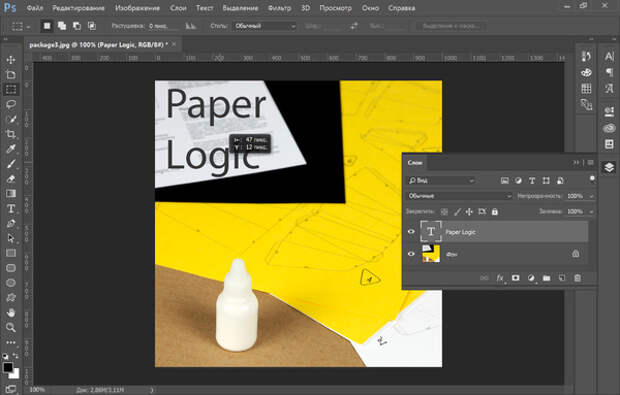Click the Слои panel tab
620x395 pixels.
click(415, 163)
